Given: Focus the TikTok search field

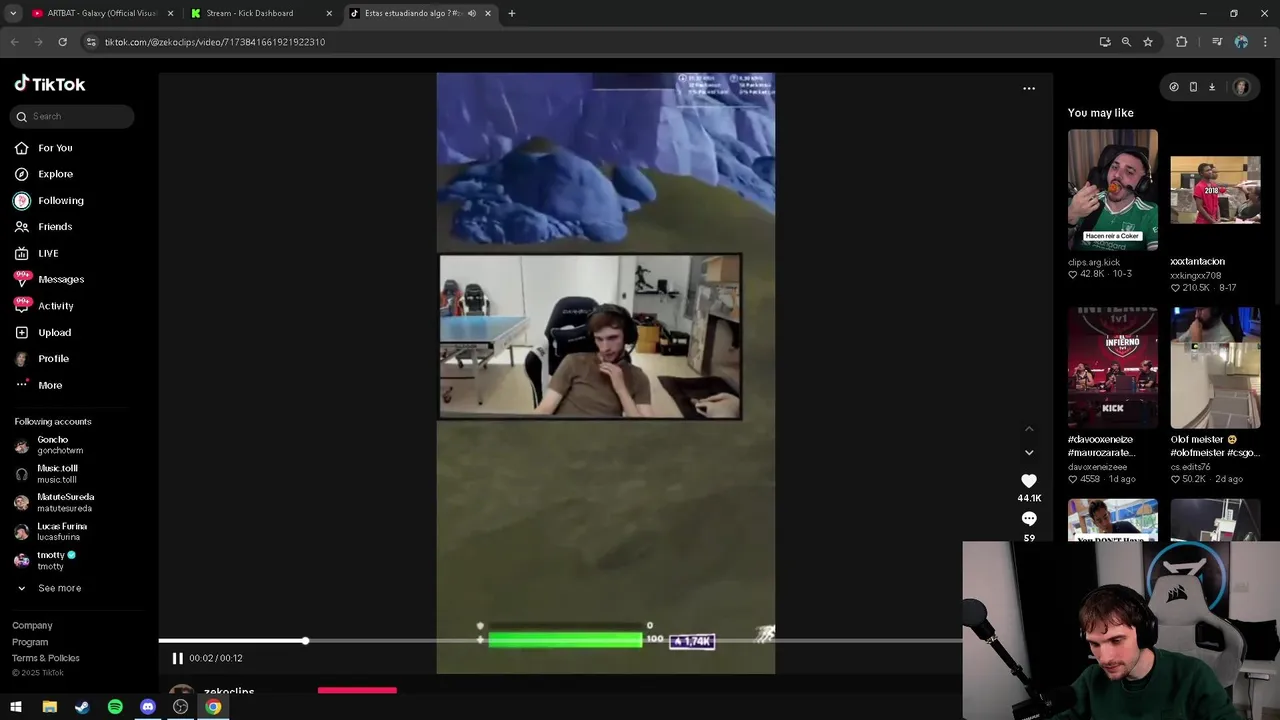Looking at the screenshot, I should tap(73, 116).
